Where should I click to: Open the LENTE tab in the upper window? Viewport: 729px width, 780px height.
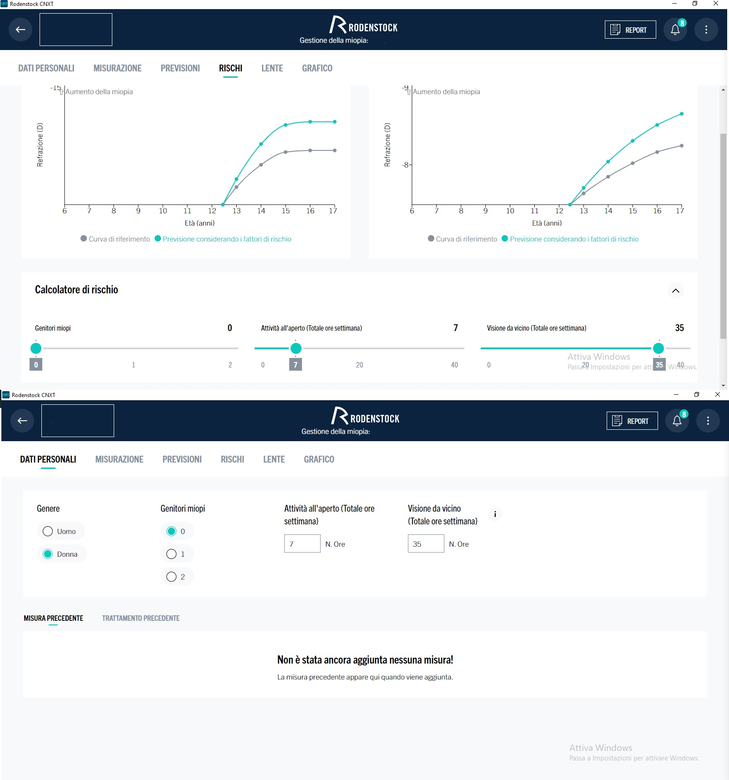[x=272, y=68]
